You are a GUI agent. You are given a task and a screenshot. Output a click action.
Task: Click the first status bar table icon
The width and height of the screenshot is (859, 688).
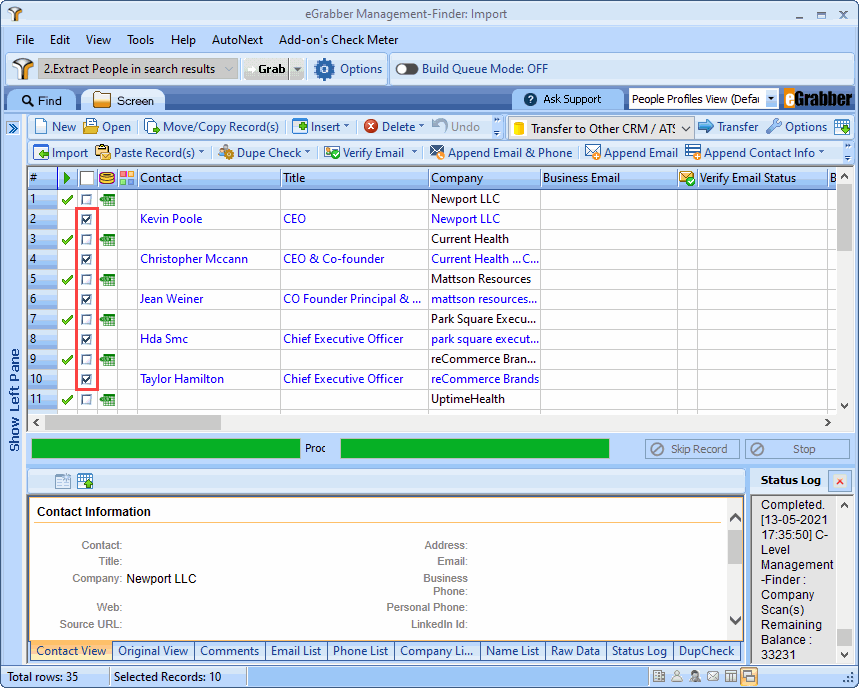(659, 676)
